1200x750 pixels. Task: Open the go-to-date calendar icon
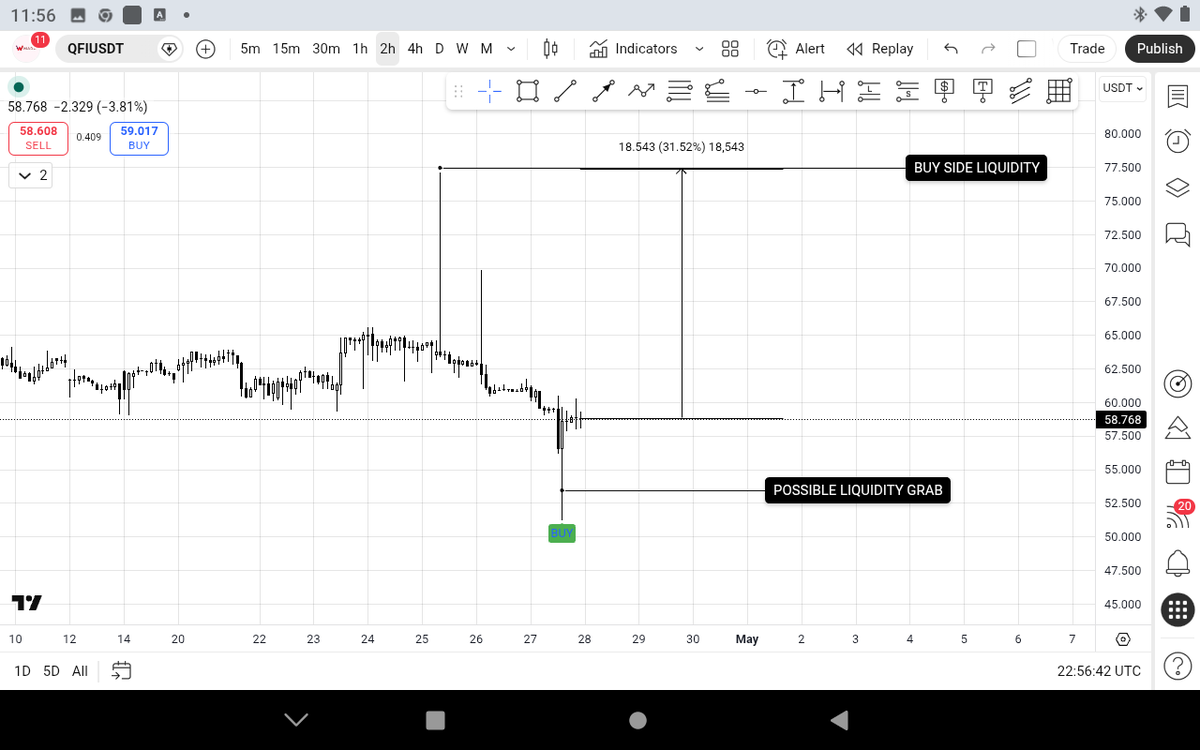122,671
